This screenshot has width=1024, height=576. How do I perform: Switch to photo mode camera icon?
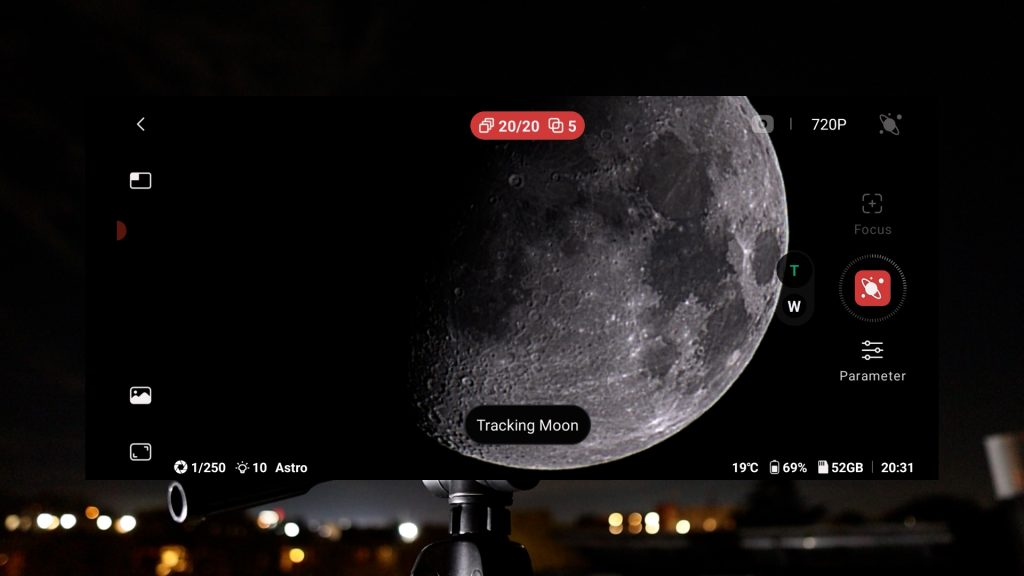(763, 124)
